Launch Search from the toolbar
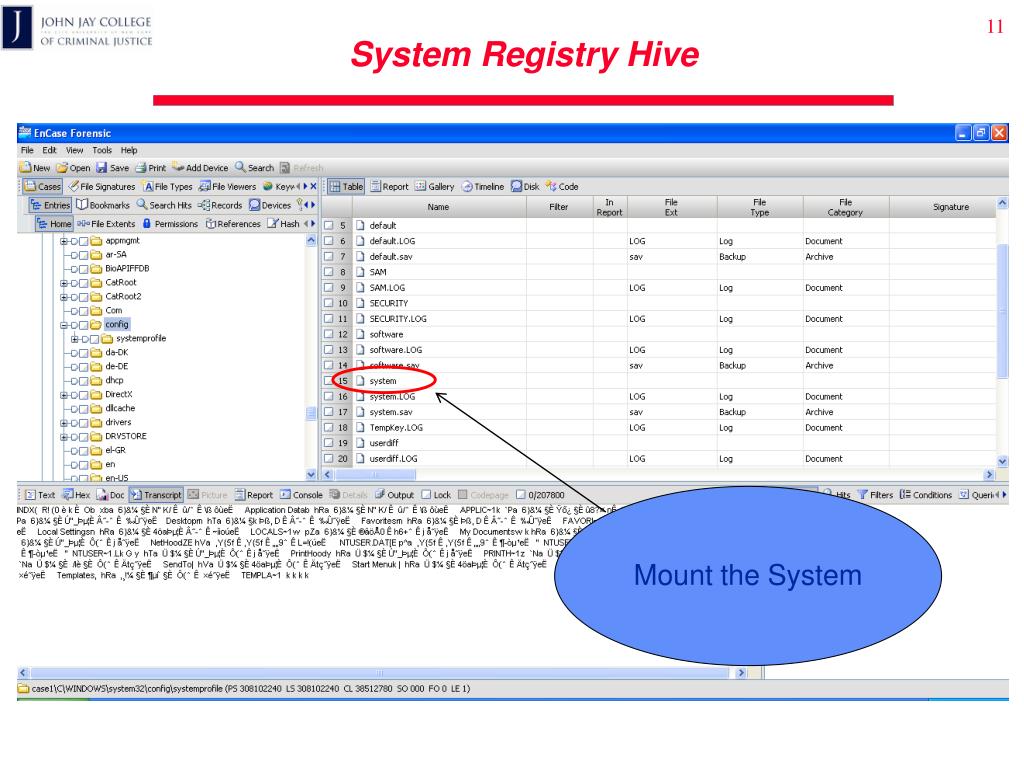This screenshot has width=1024, height=768. [x=254, y=168]
